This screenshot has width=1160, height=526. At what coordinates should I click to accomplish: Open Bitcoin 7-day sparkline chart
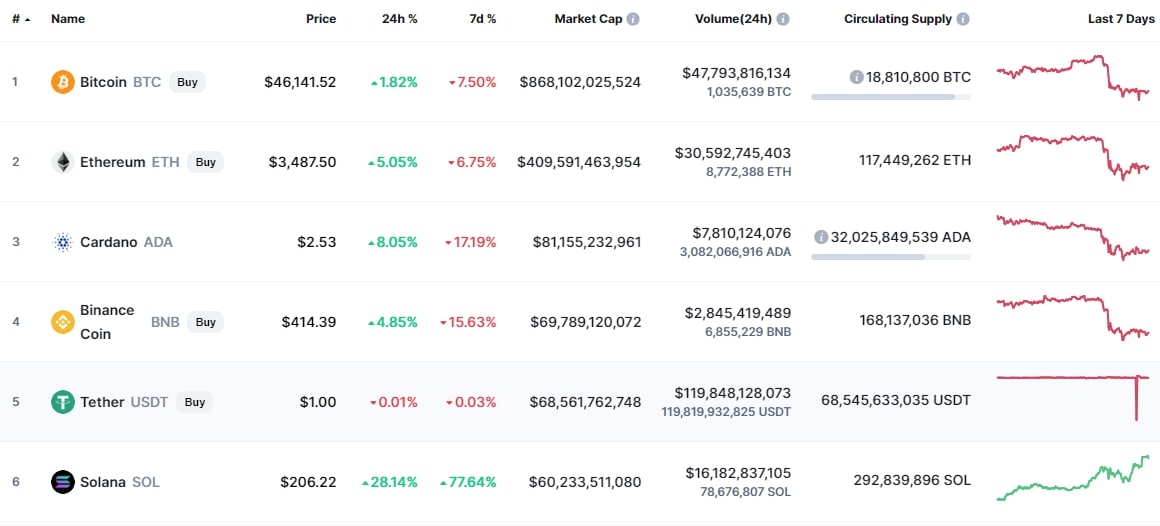click(x=1073, y=78)
